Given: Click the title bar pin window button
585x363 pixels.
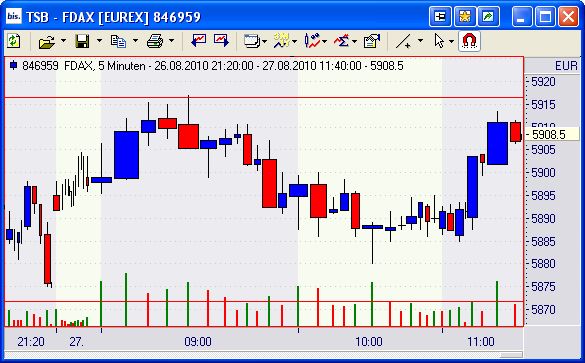Looking at the screenshot, I should [x=440, y=16].
